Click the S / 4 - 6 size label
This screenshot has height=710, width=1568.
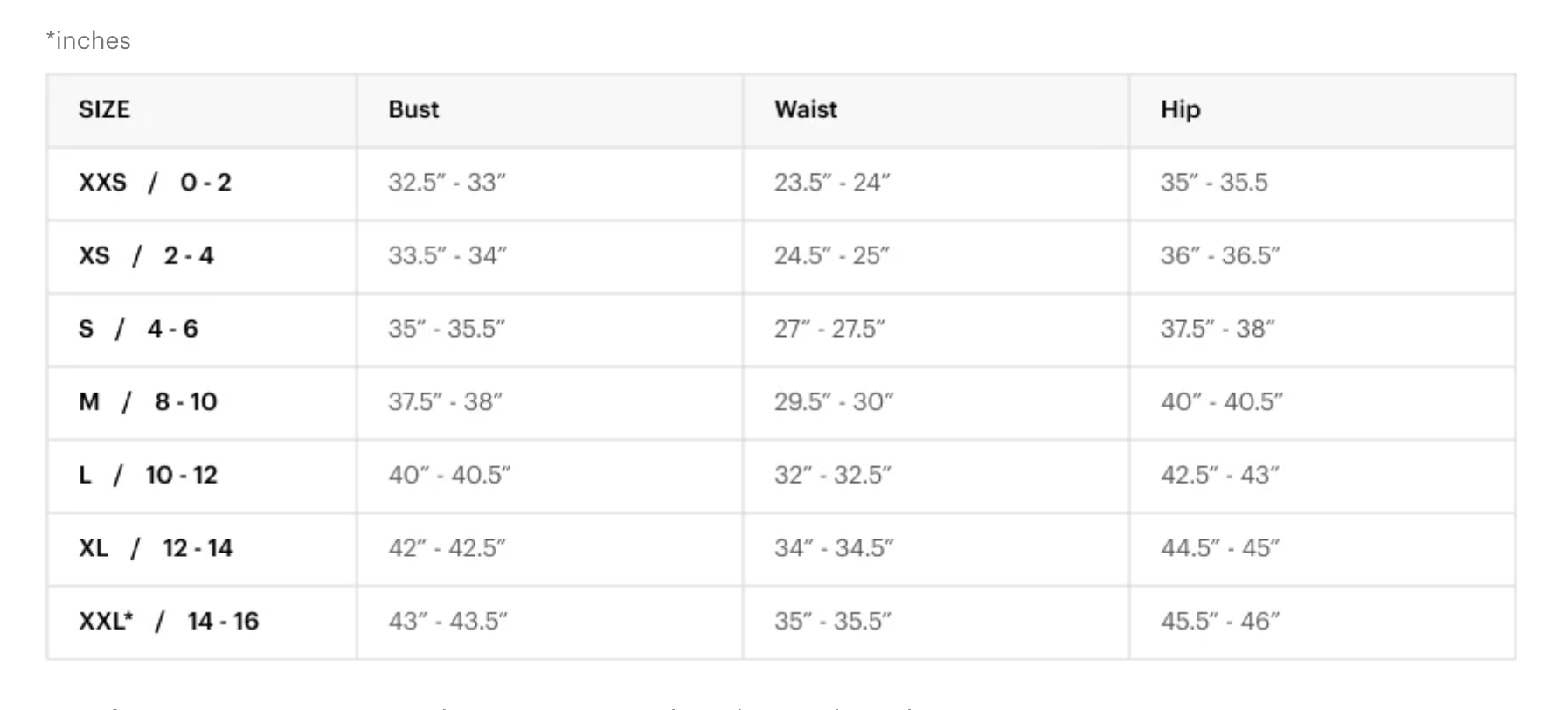click(x=138, y=329)
